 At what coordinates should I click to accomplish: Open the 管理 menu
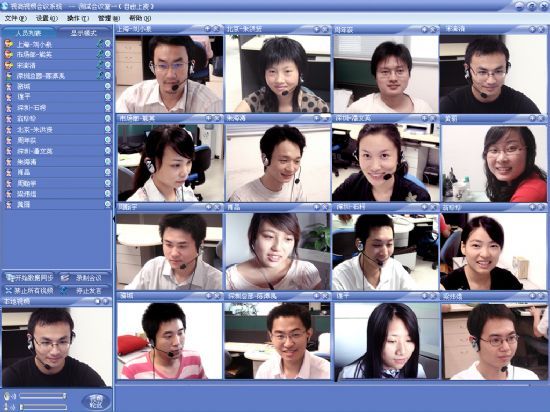click(x=109, y=18)
